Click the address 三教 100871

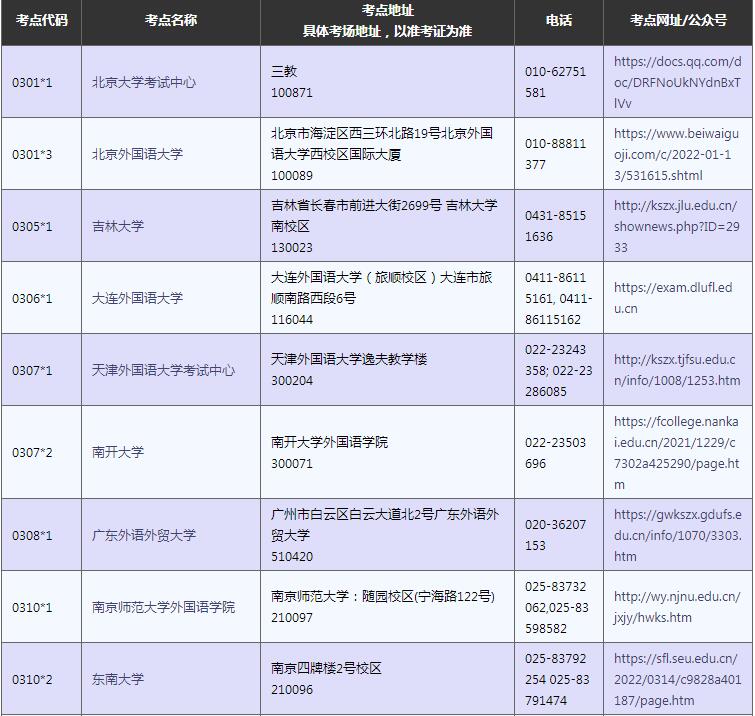point(292,82)
